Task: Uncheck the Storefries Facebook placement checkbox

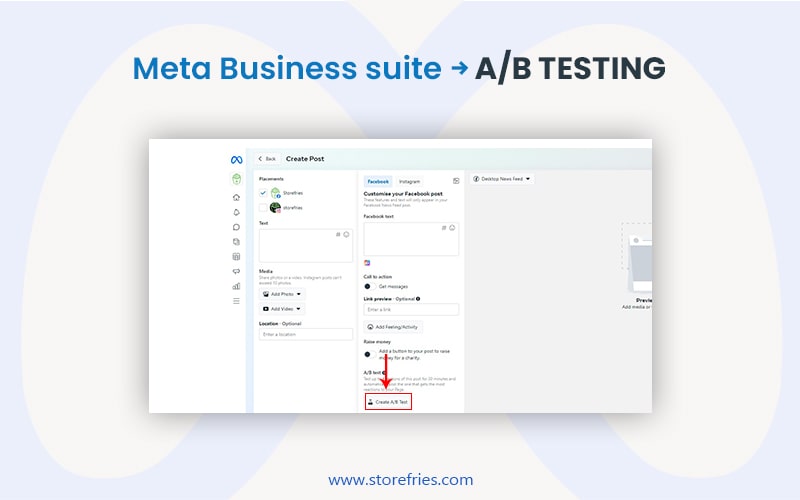Action: pyautogui.click(x=263, y=192)
